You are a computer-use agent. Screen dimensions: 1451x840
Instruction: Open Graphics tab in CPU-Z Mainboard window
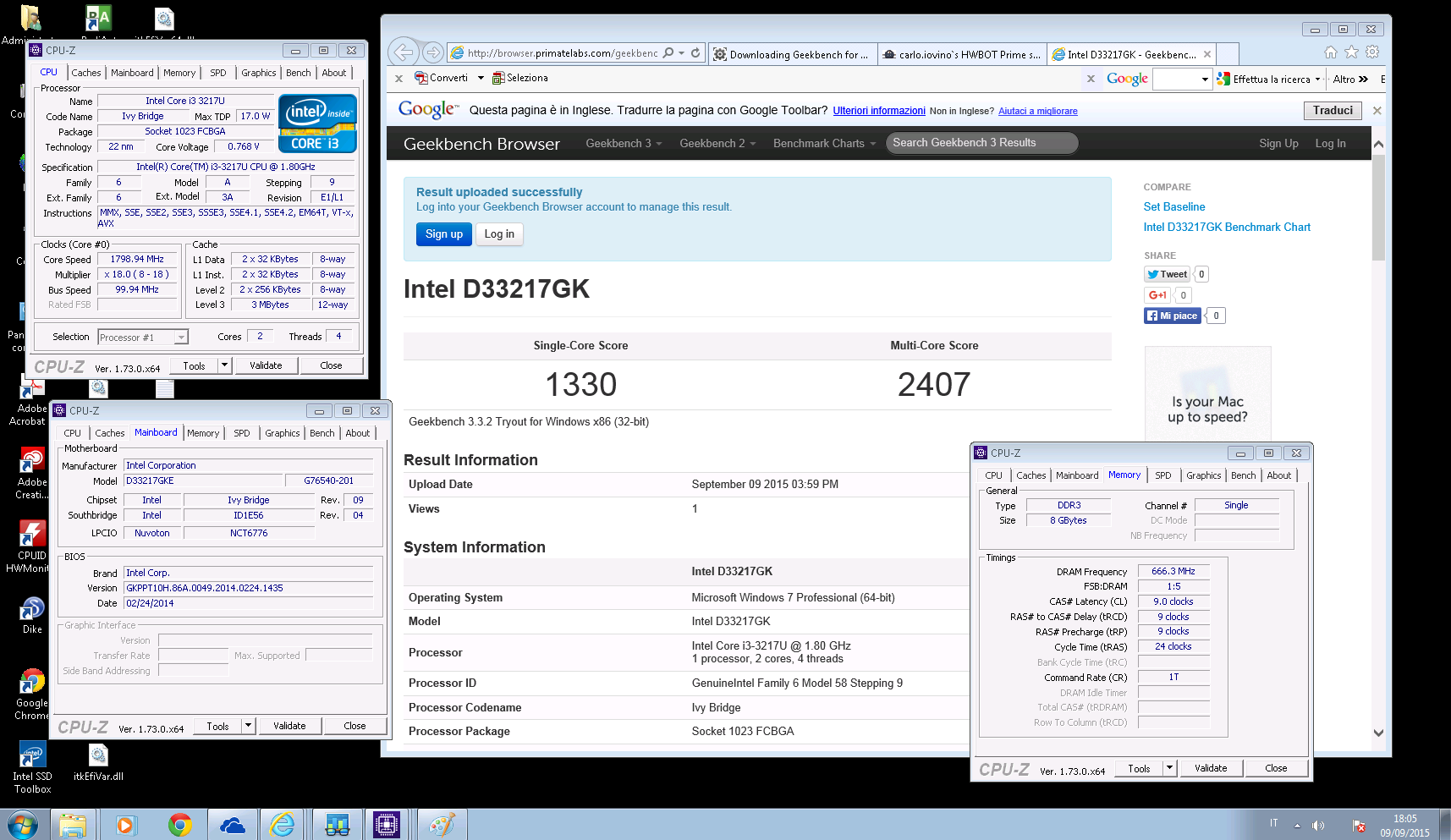tap(283, 433)
